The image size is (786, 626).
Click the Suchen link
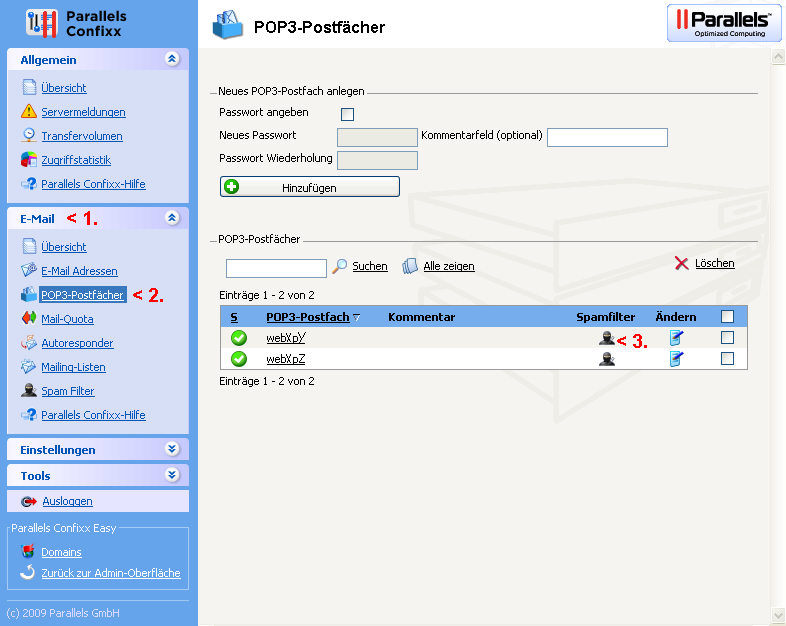tap(370, 266)
